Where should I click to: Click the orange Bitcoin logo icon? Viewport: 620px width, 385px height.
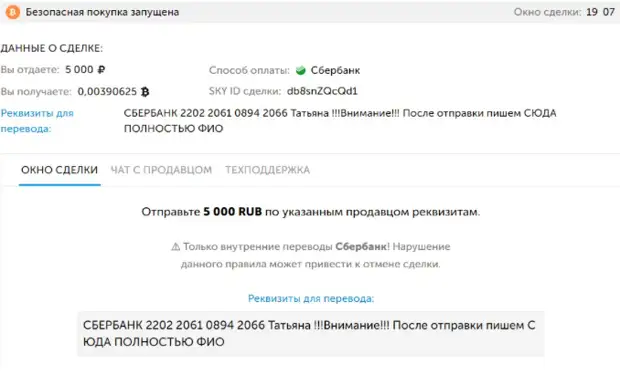pyautogui.click(x=13, y=12)
